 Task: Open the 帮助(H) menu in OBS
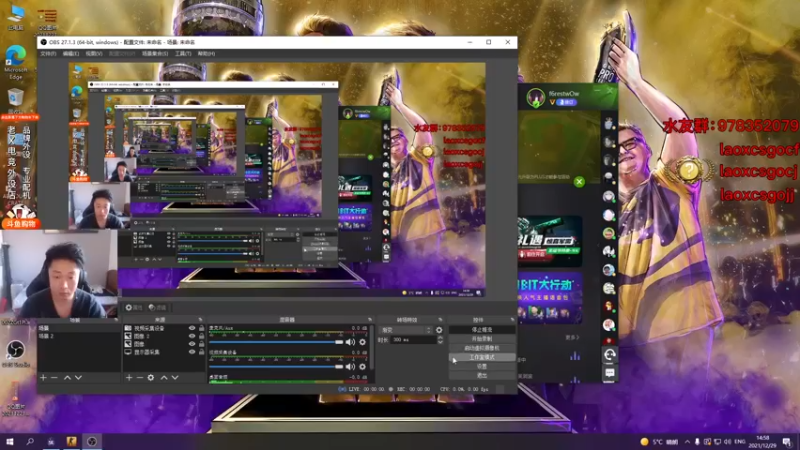(x=206, y=54)
